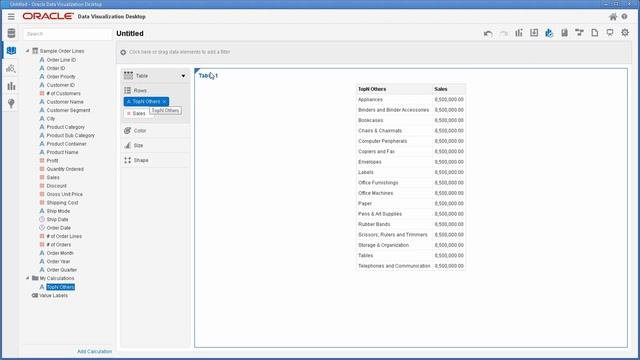640x360 pixels.
Task: Select Product Sub Category data element
Action: [x=70, y=136]
